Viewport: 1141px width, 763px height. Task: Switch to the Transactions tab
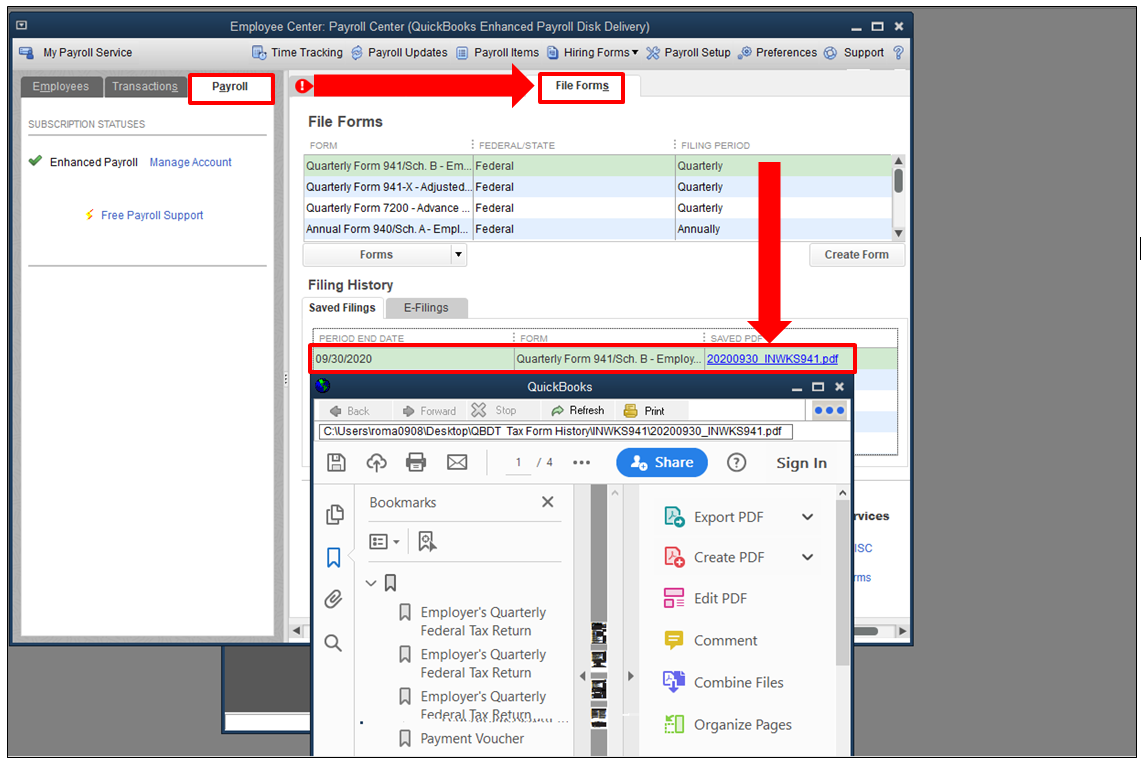145,87
